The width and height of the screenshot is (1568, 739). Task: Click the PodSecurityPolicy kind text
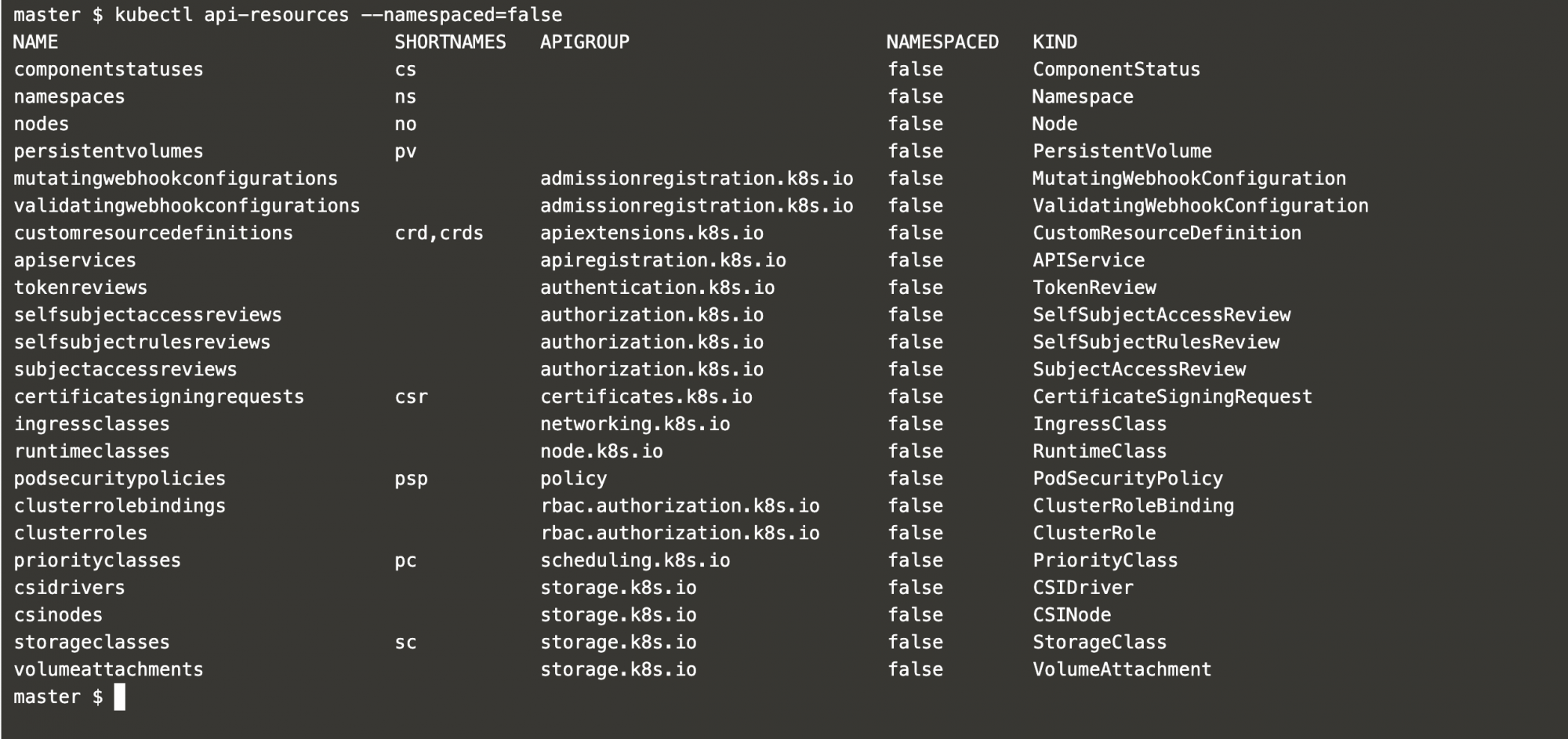click(x=1127, y=479)
